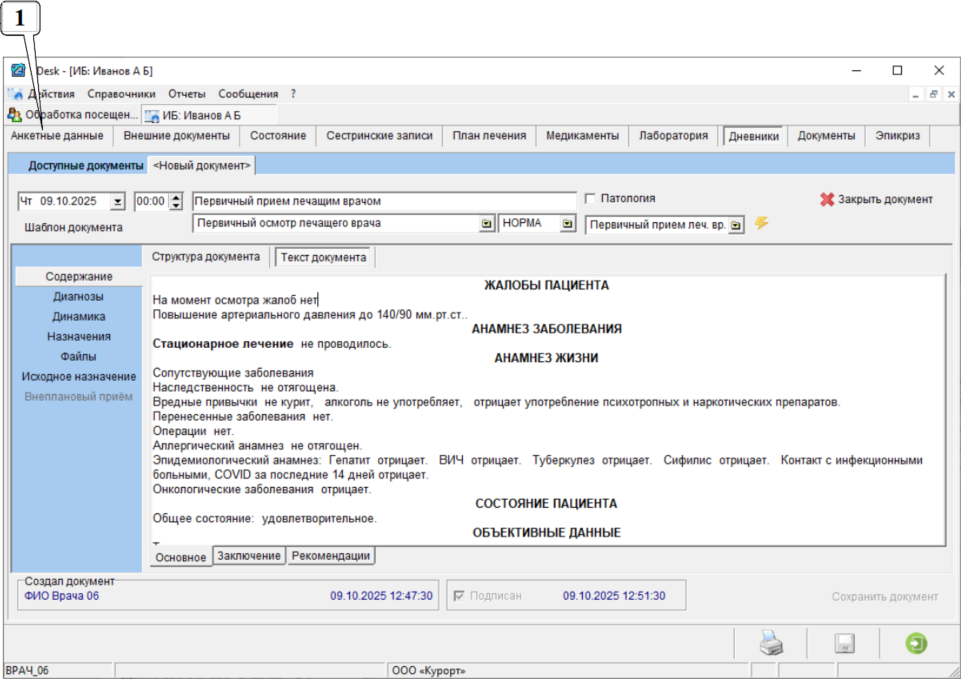Click the Обработка посещений window icon
The height and width of the screenshot is (680, 961).
coord(14,115)
